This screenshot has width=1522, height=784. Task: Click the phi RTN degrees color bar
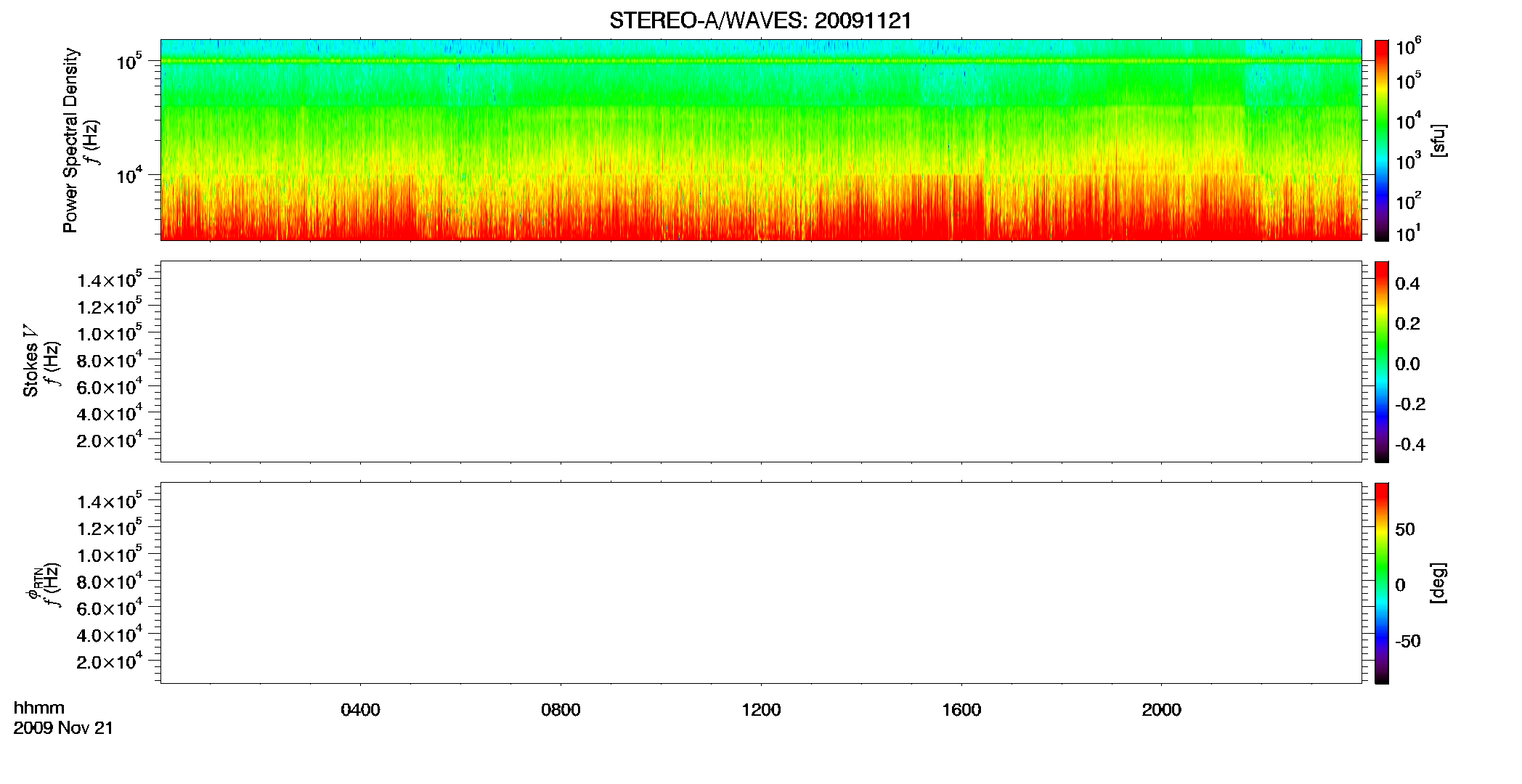point(1382,583)
